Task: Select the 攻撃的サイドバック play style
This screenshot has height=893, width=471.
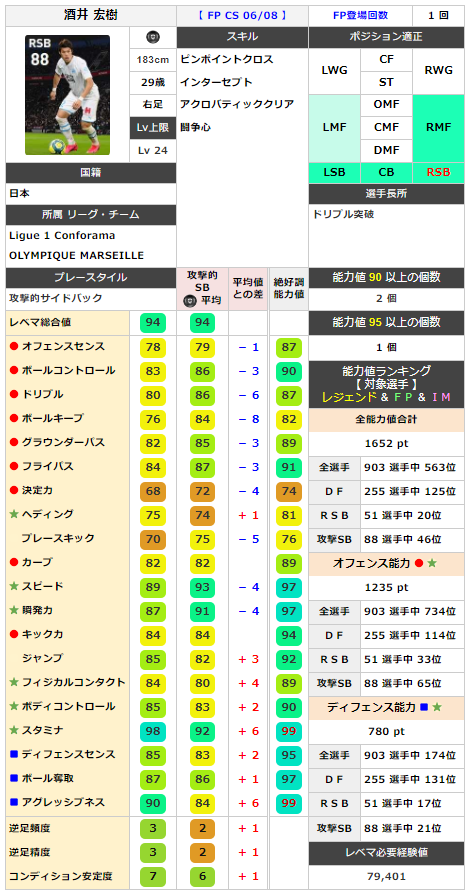Action: (56, 298)
